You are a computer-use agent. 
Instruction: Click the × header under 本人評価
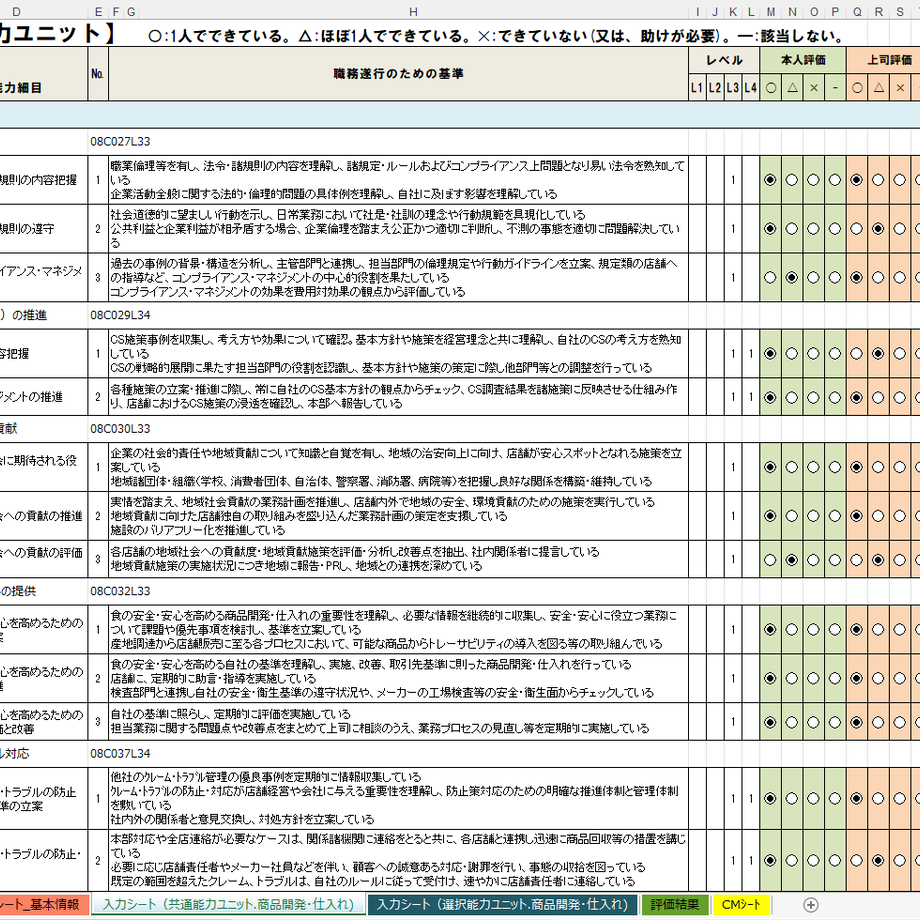813,88
